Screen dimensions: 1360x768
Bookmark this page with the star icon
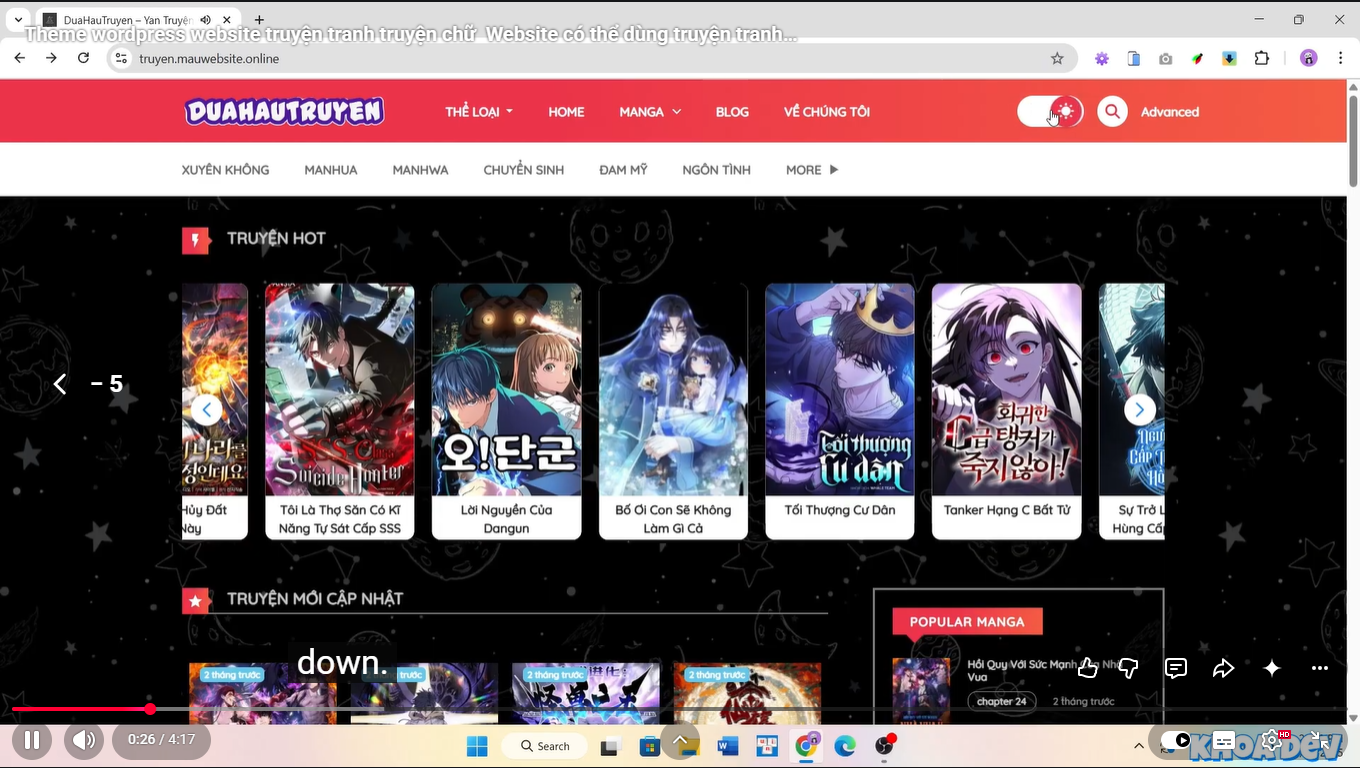[x=1057, y=58]
